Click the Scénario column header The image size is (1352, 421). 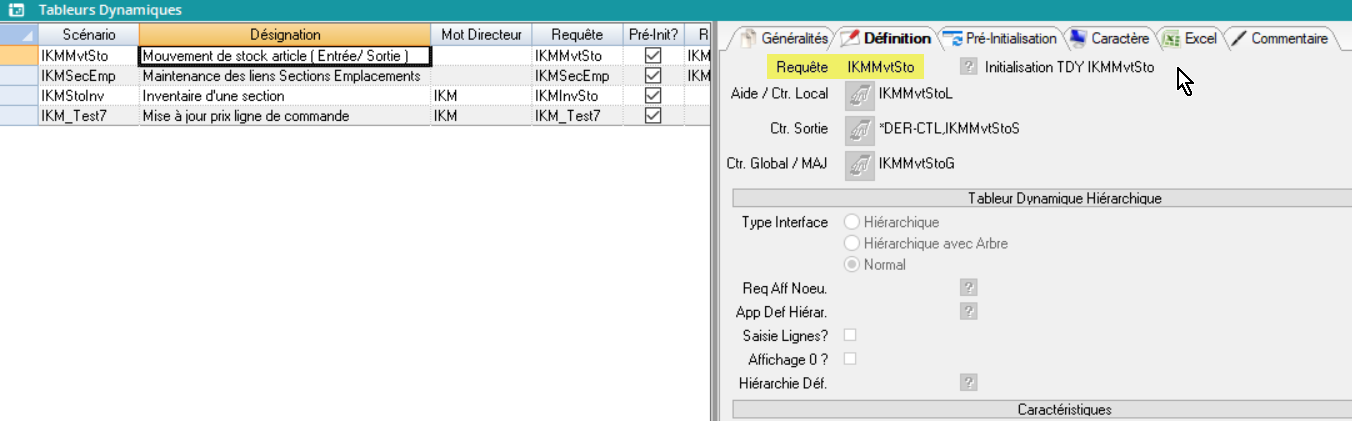tap(88, 35)
